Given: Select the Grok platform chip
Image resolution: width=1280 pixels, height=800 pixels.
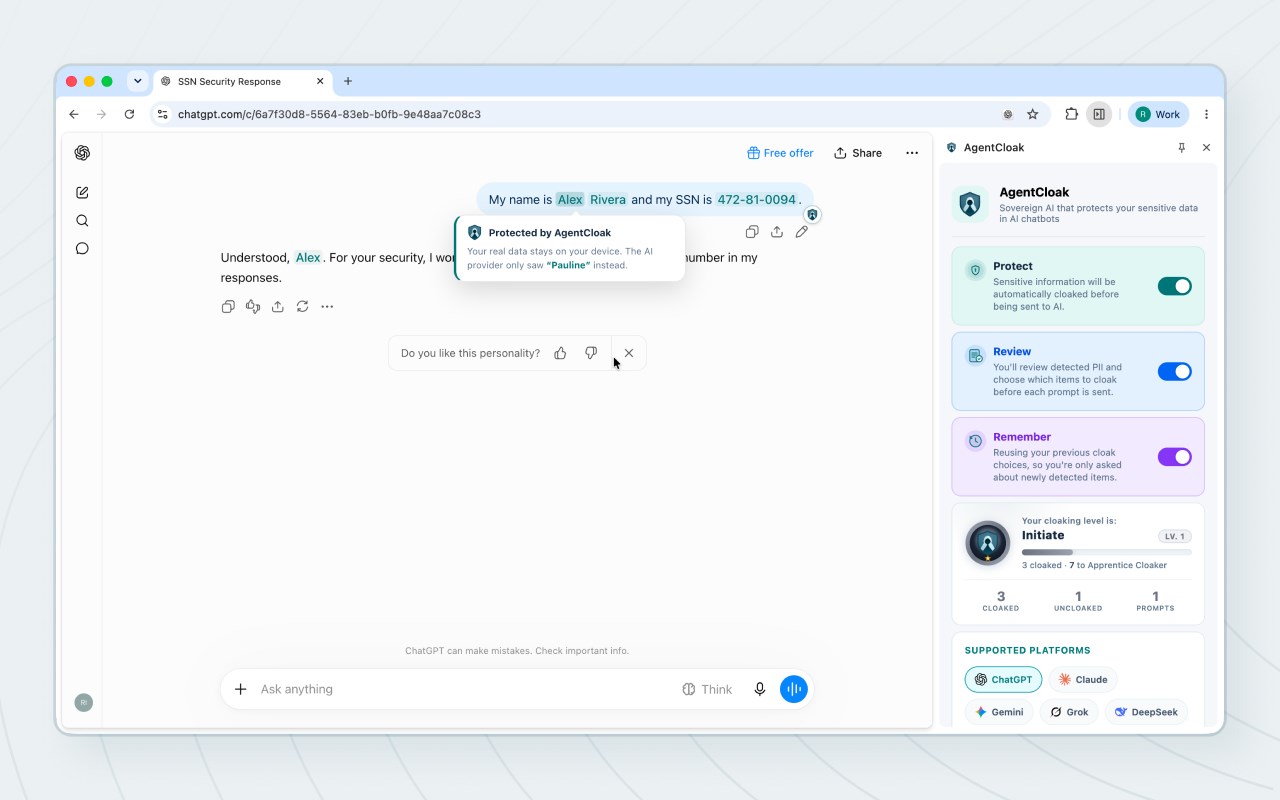Looking at the screenshot, I should [1070, 712].
